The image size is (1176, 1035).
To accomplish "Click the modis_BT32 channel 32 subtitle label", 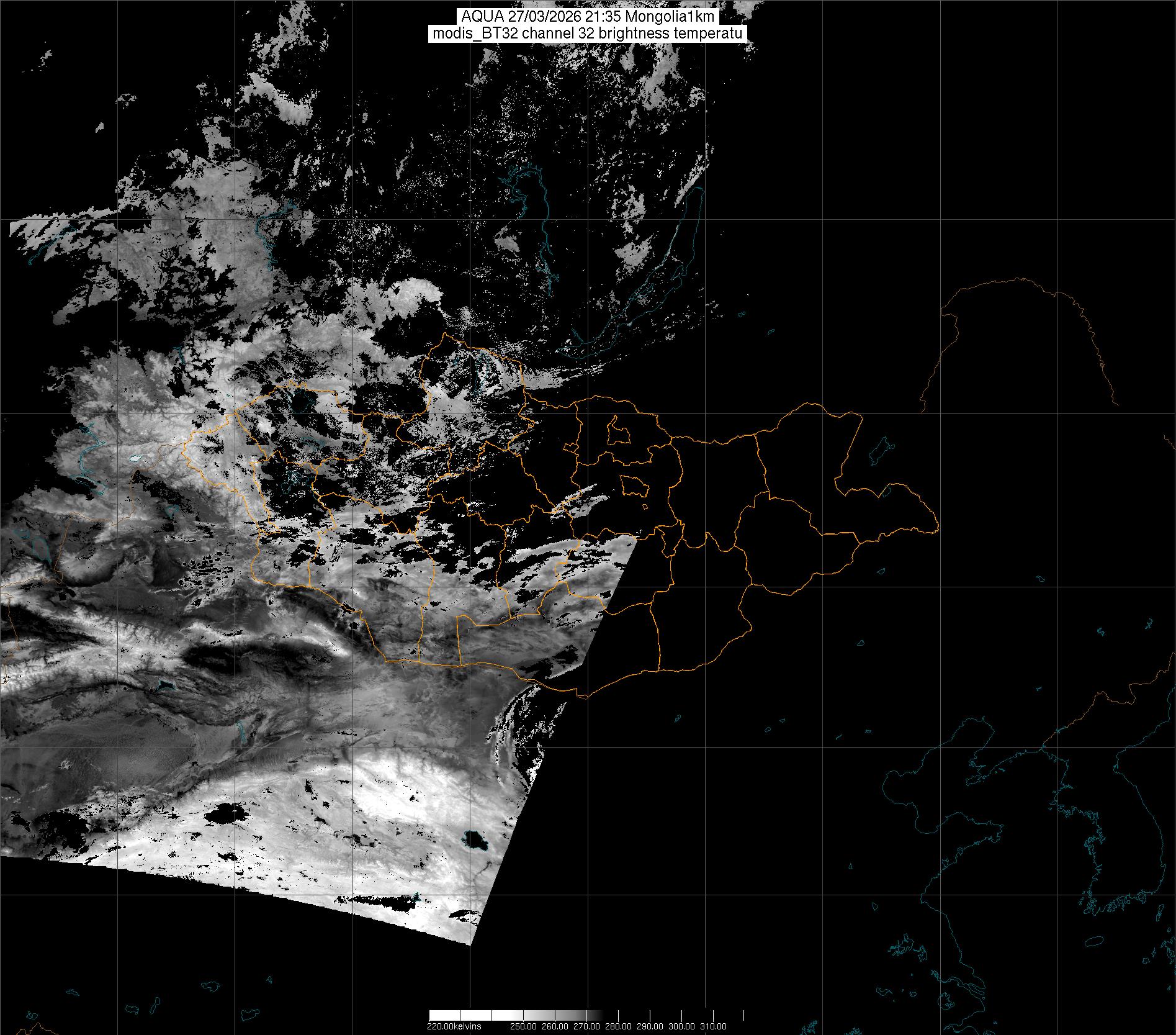I will [588, 34].
